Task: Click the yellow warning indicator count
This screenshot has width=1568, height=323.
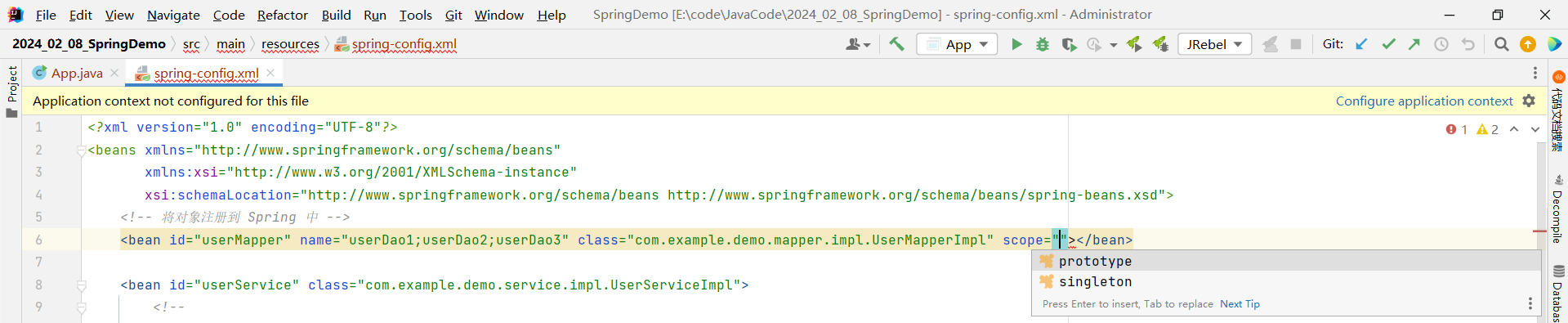Action: pos(1487,129)
